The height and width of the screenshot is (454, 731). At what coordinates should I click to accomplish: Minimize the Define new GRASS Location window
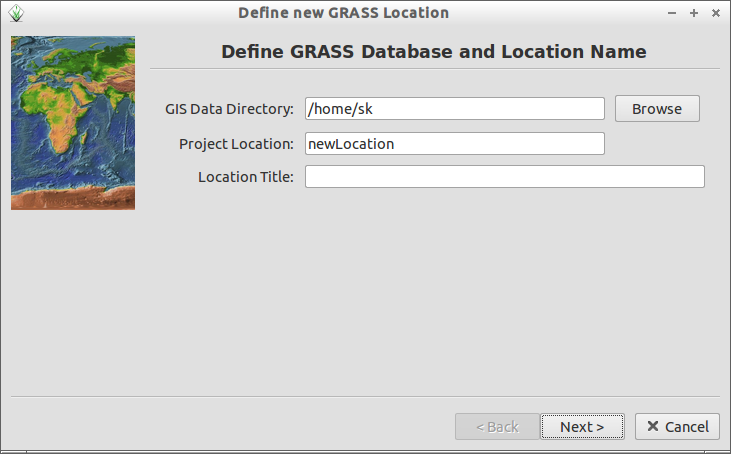click(672, 14)
